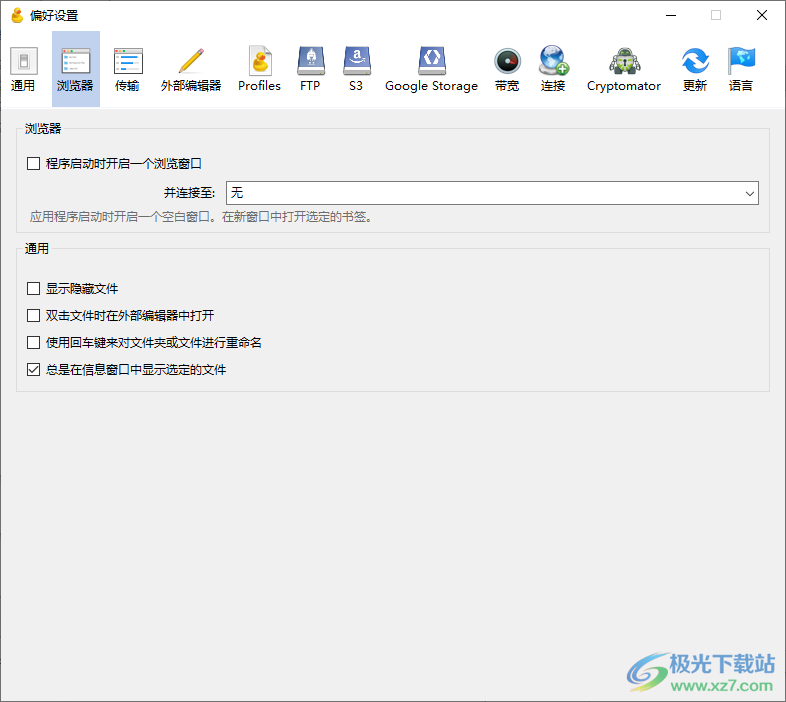Open the 外部编辑器 pencil tab
The image size is (786, 702).
click(x=191, y=69)
